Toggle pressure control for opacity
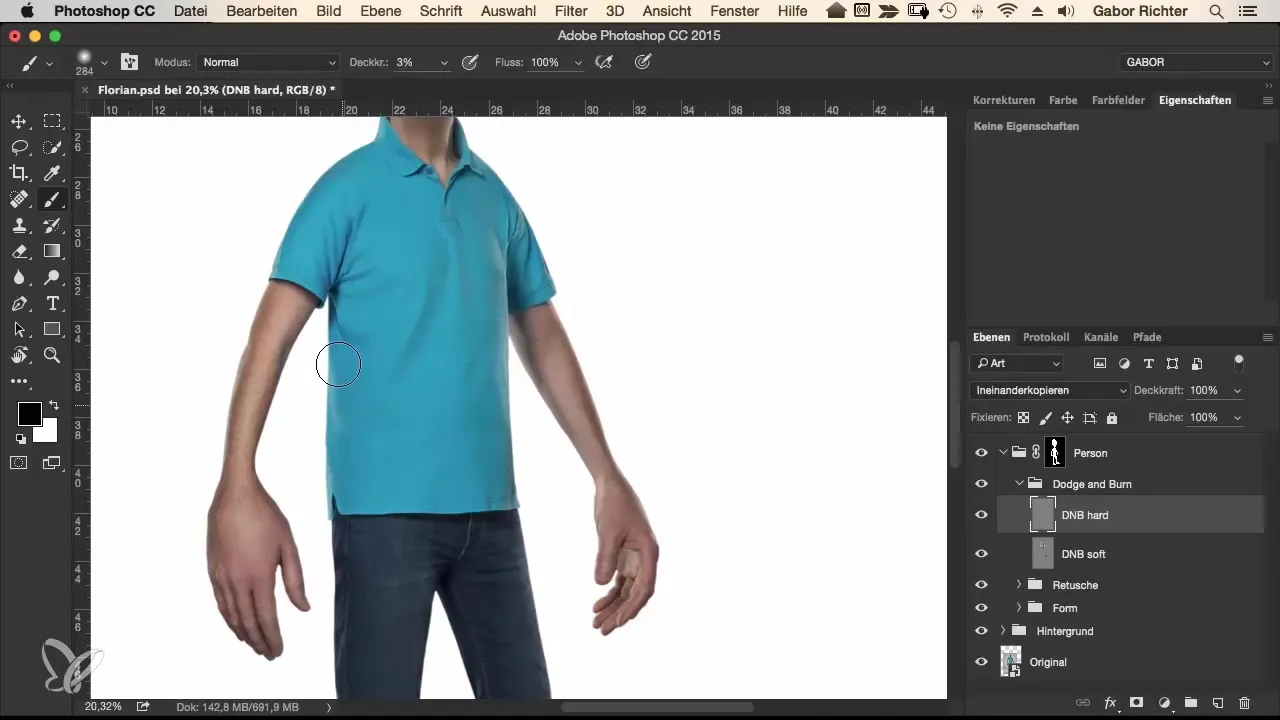The width and height of the screenshot is (1280, 720). pos(469,62)
